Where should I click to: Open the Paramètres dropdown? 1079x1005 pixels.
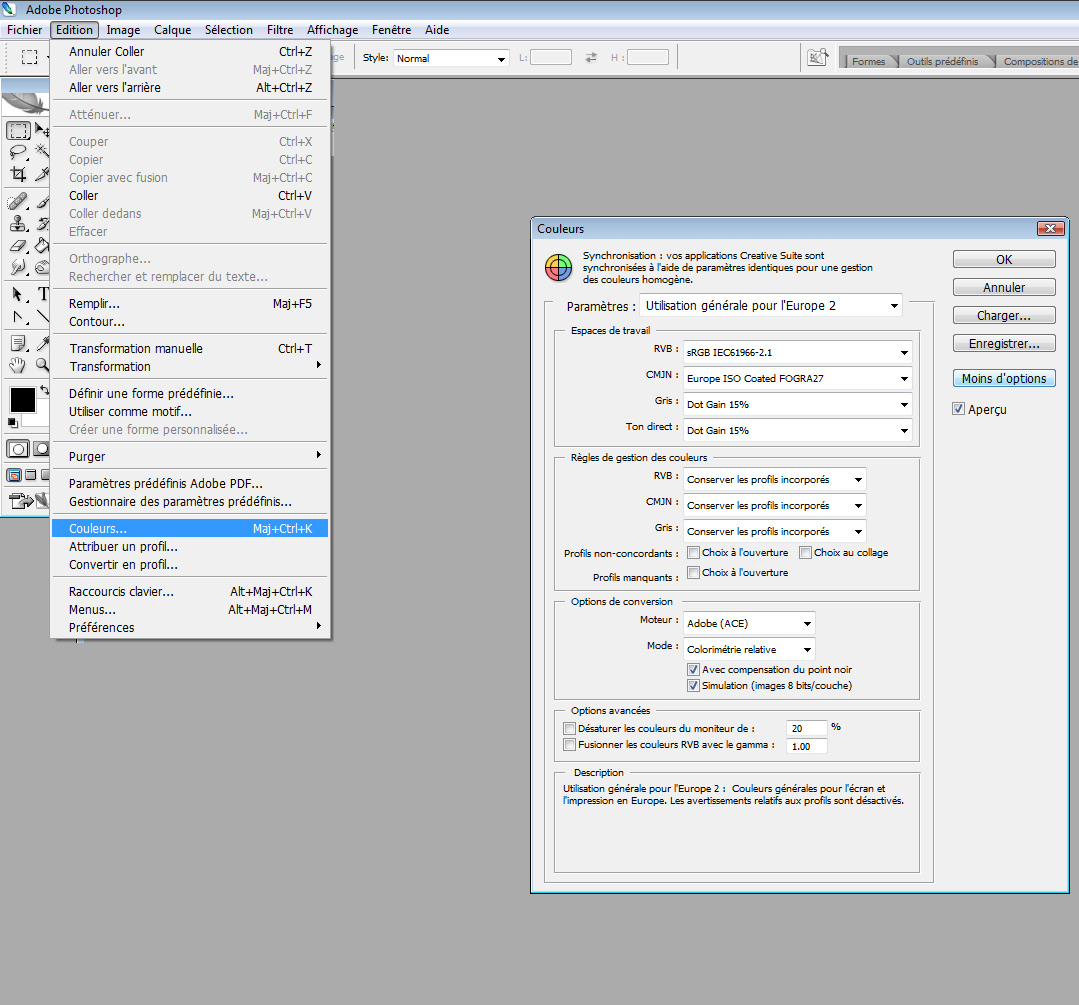[771, 306]
